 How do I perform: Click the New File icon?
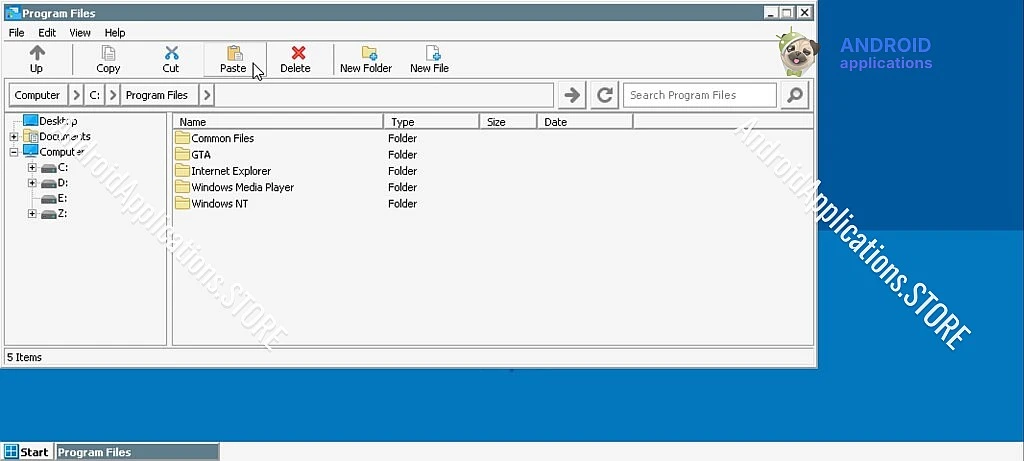pos(430,54)
